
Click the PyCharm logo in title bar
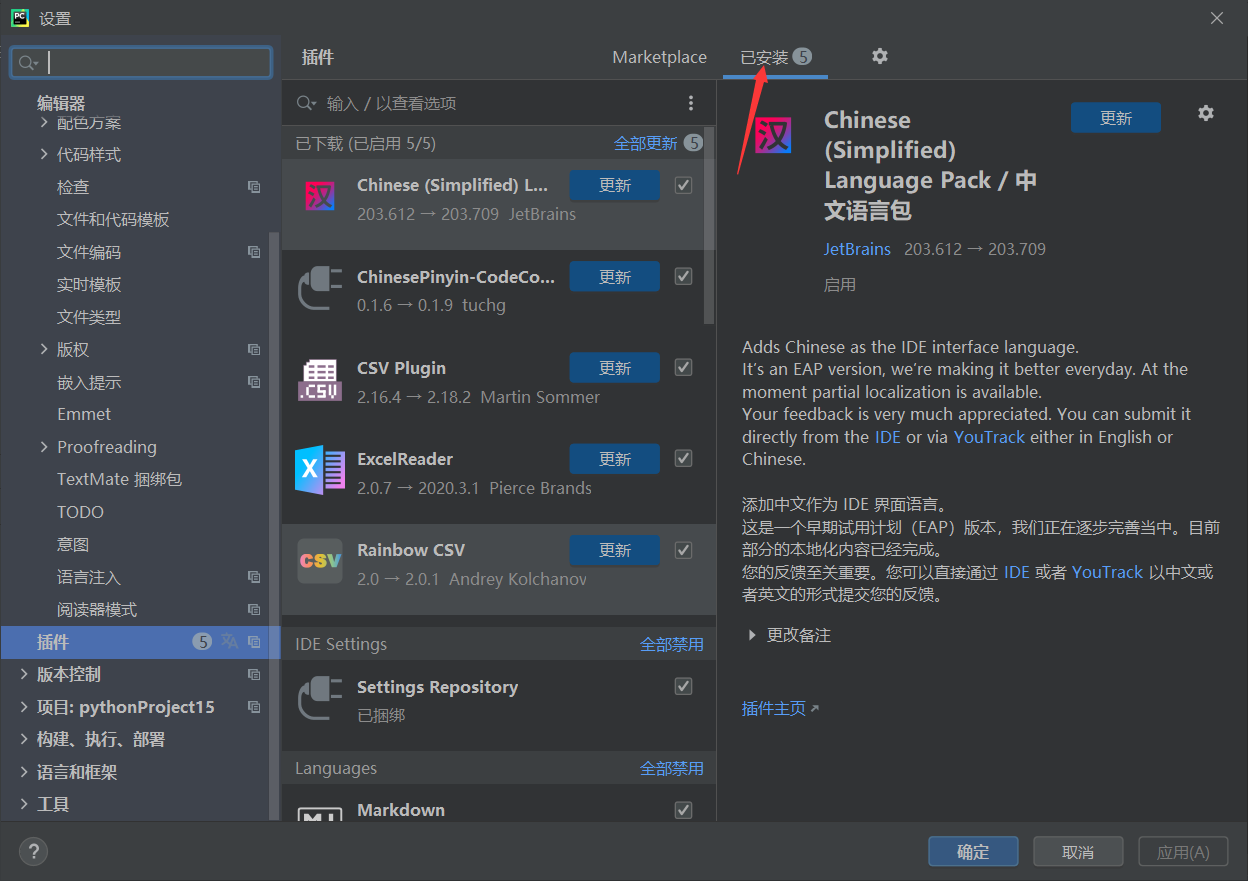19,18
